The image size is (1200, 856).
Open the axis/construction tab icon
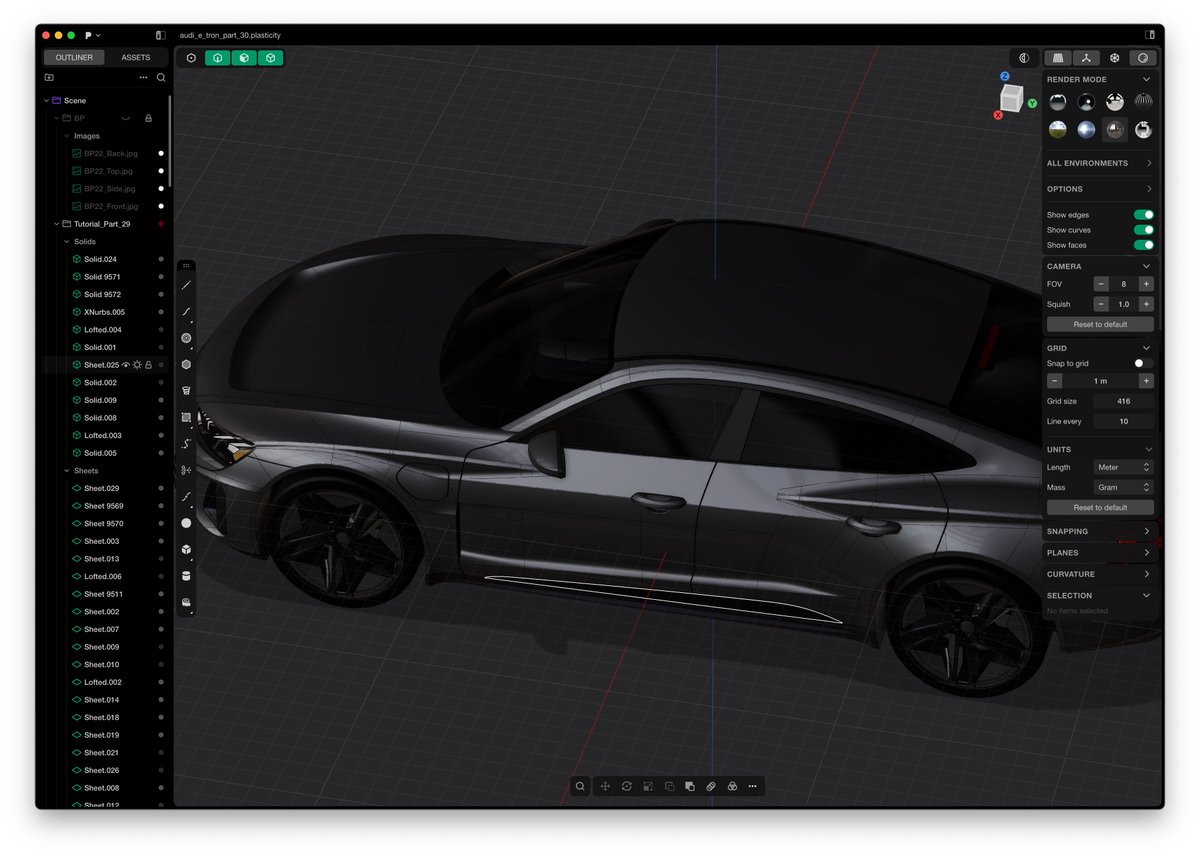[x=1086, y=58]
